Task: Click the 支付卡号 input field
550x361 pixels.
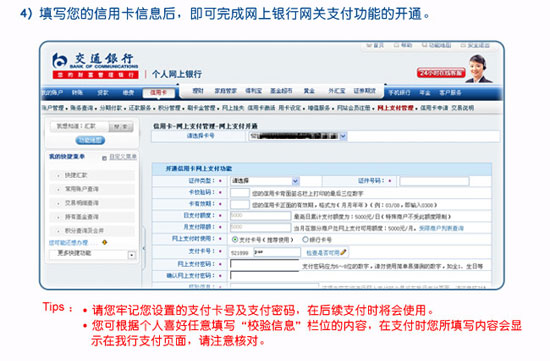Action: click(277, 252)
